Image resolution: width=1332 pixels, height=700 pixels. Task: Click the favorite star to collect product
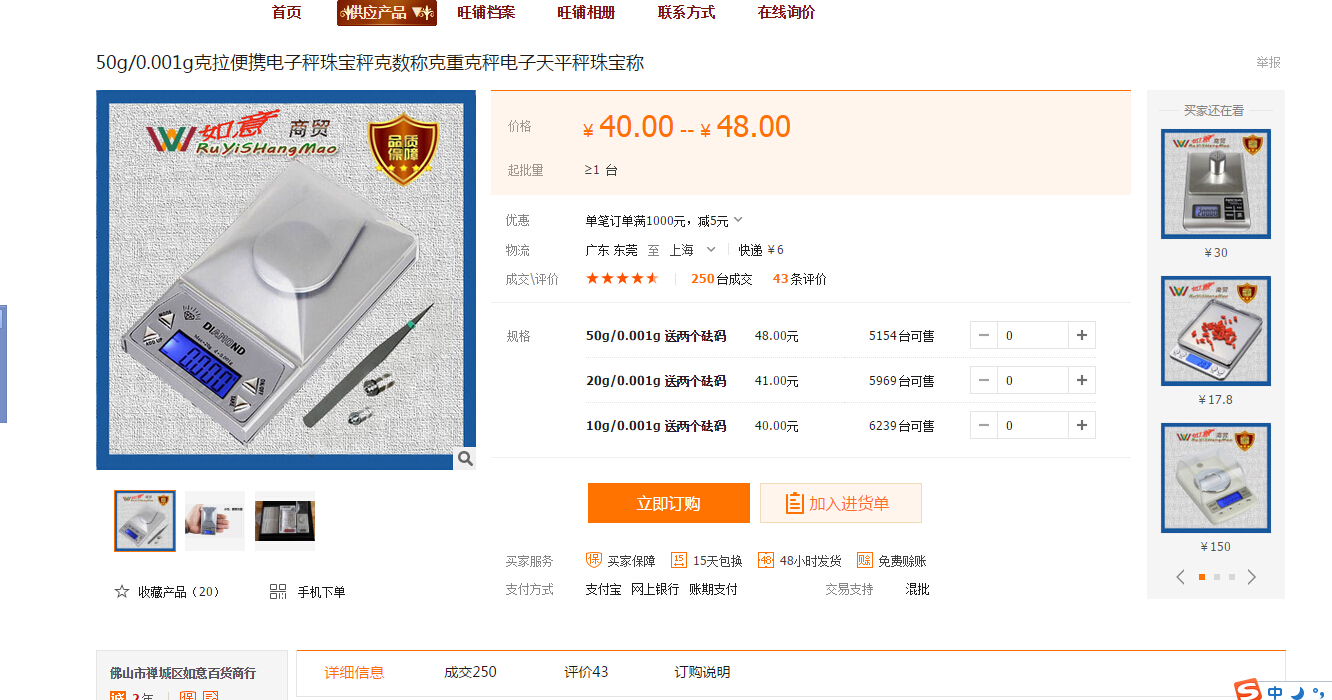click(122, 592)
